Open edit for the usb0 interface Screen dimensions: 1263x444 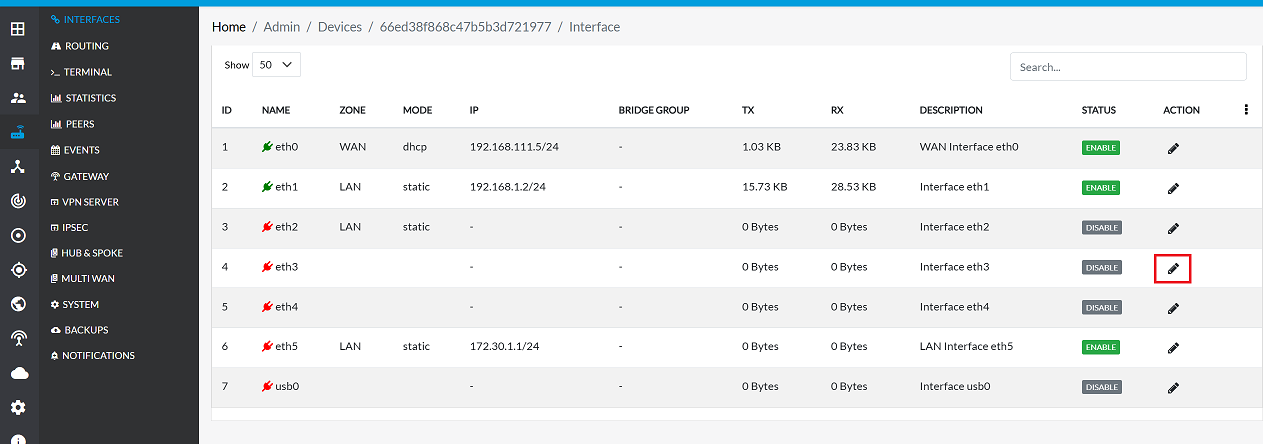1173,387
